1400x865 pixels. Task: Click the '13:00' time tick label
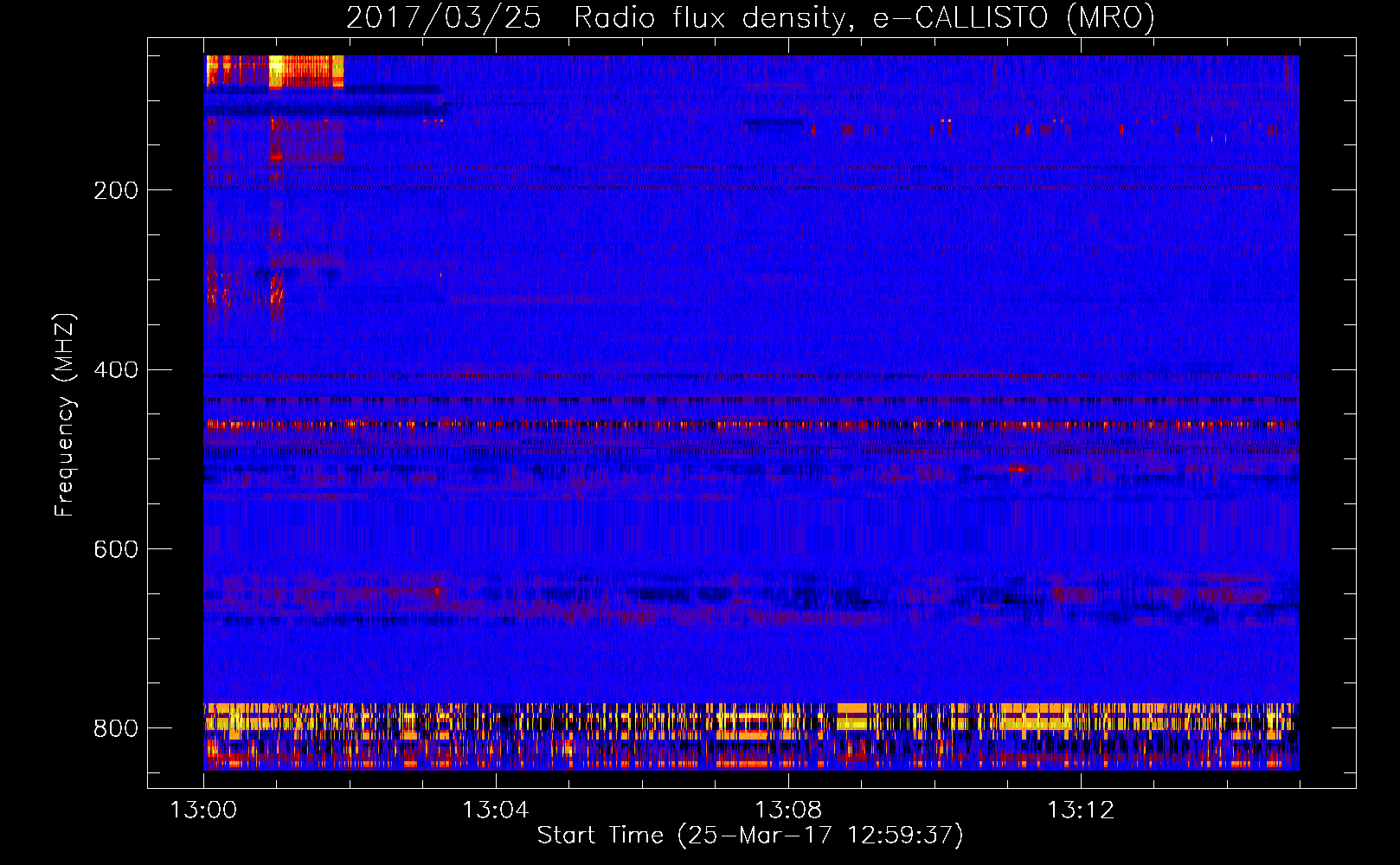click(203, 811)
